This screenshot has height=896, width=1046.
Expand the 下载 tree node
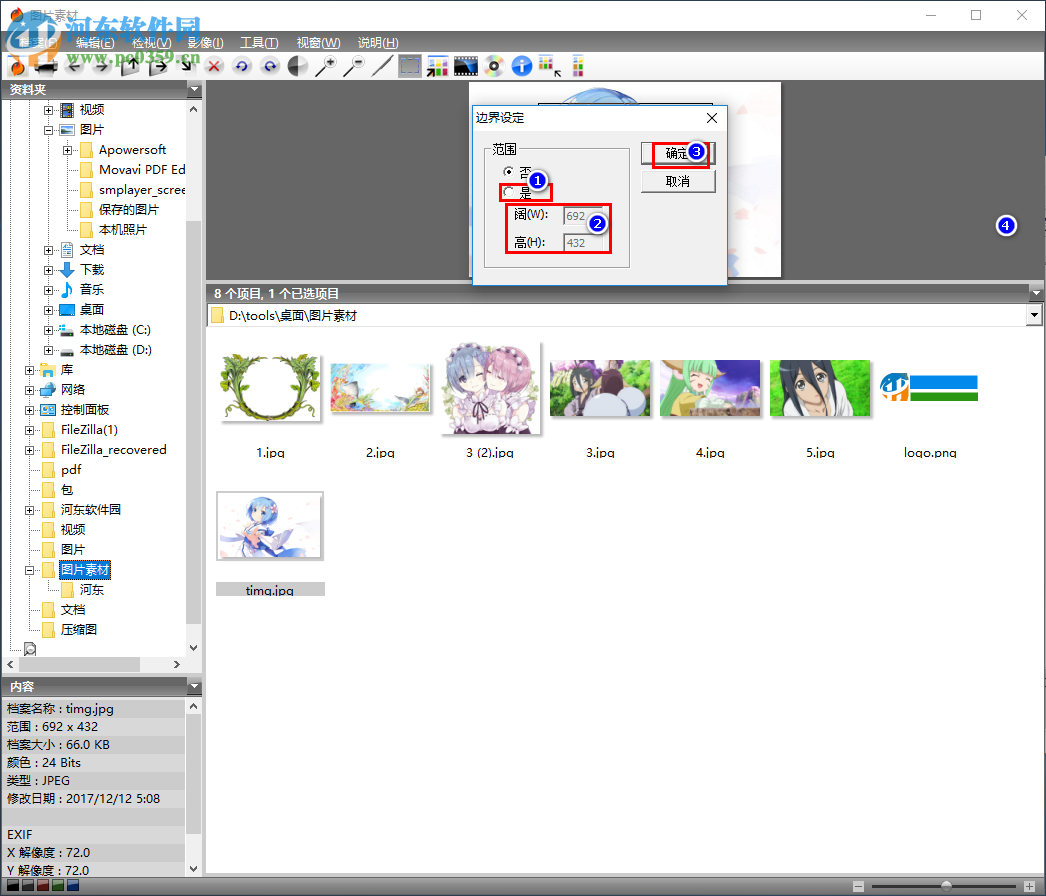(x=49, y=270)
